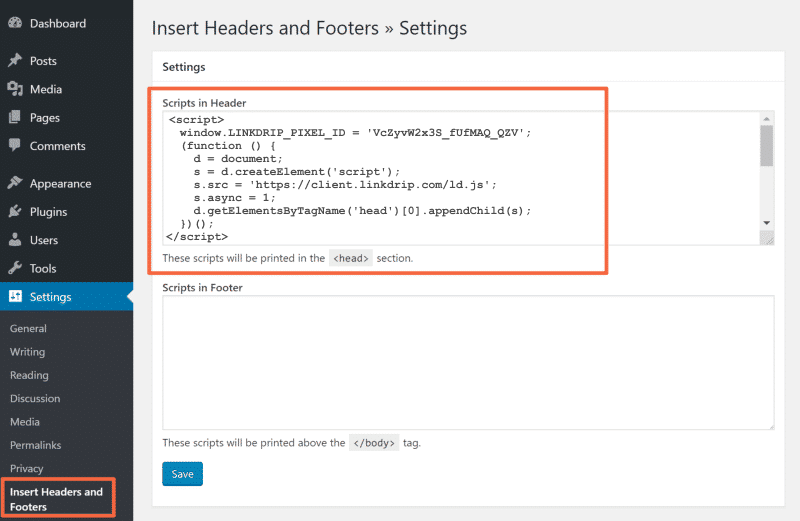Click the Dashboard gauge icon
This screenshot has width=800, height=521.
tap(15, 23)
